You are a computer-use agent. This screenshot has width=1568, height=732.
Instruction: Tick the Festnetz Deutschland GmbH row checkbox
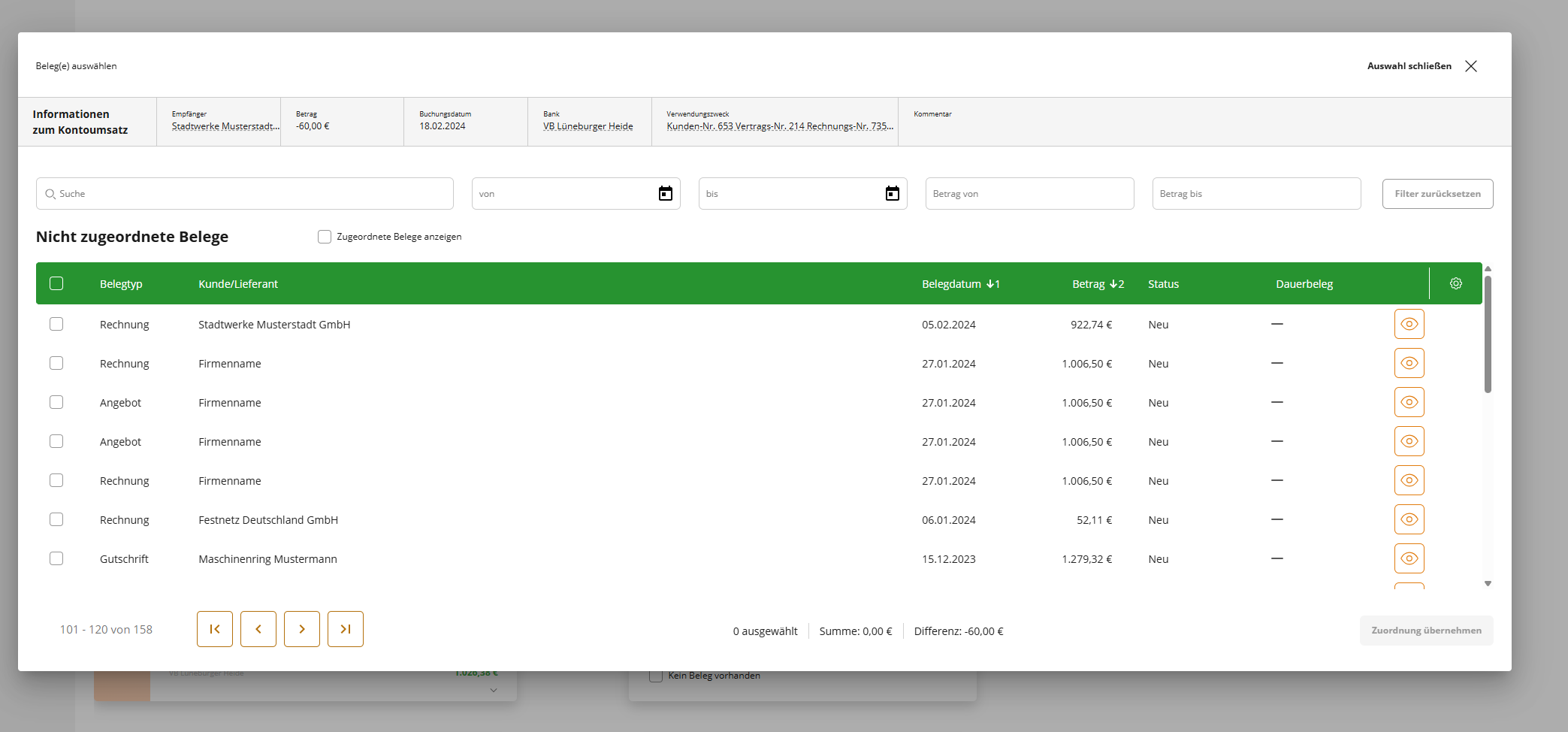coord(56,519)
